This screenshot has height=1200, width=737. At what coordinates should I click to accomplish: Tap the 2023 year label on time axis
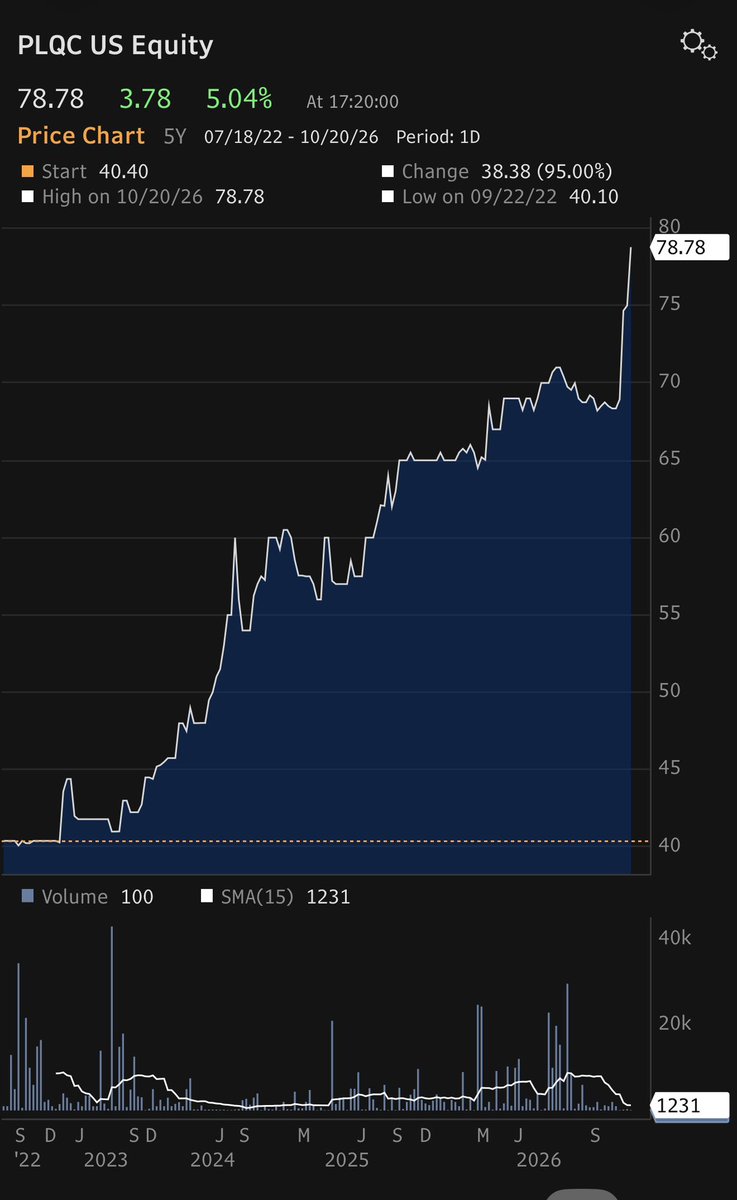coord(105,1160)
